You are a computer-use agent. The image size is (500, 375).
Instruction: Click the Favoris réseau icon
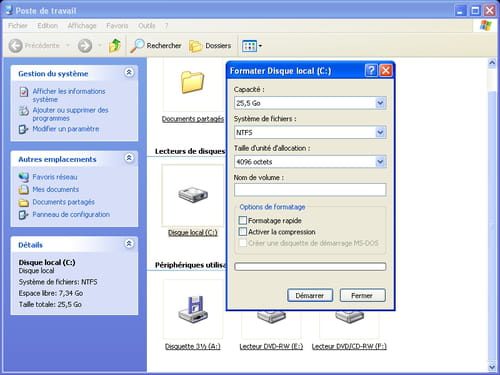pyautogui.click(x=24, y=177)
